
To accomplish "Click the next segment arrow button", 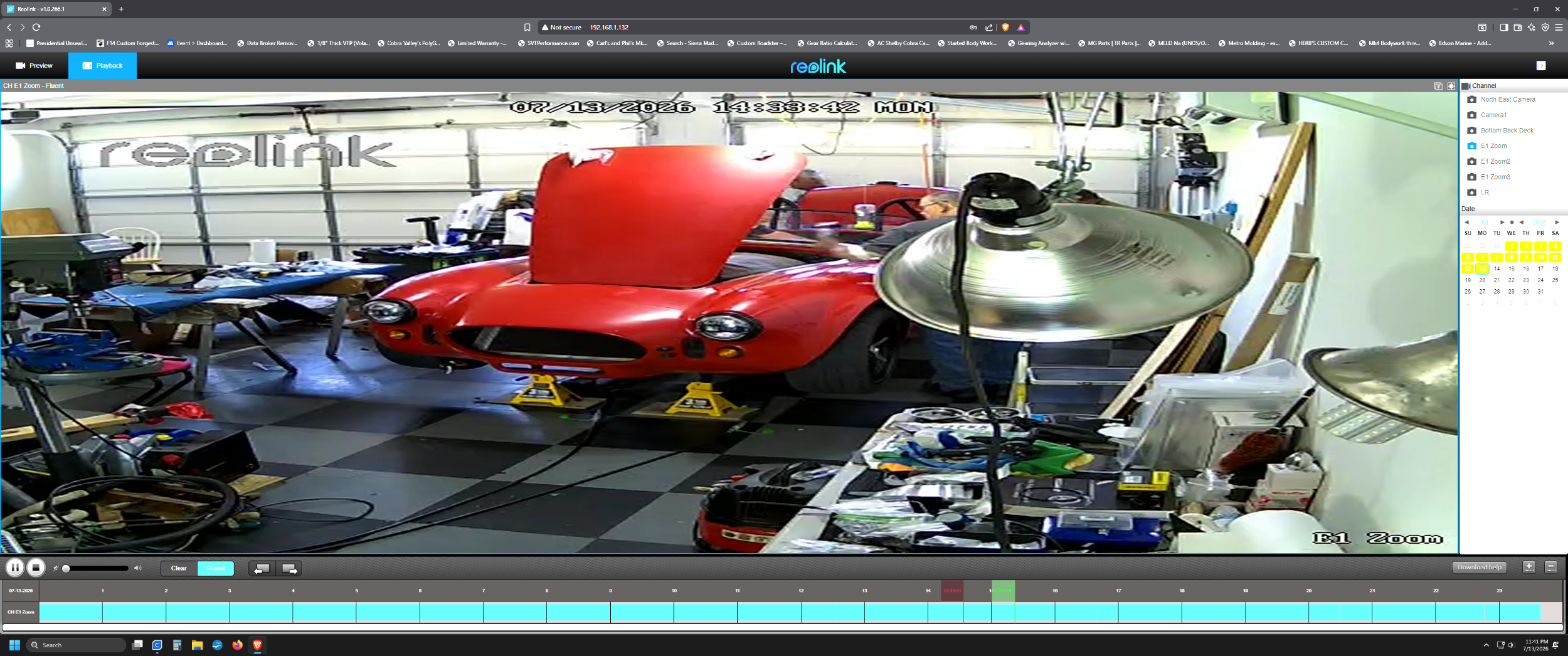I will (289, 568).
